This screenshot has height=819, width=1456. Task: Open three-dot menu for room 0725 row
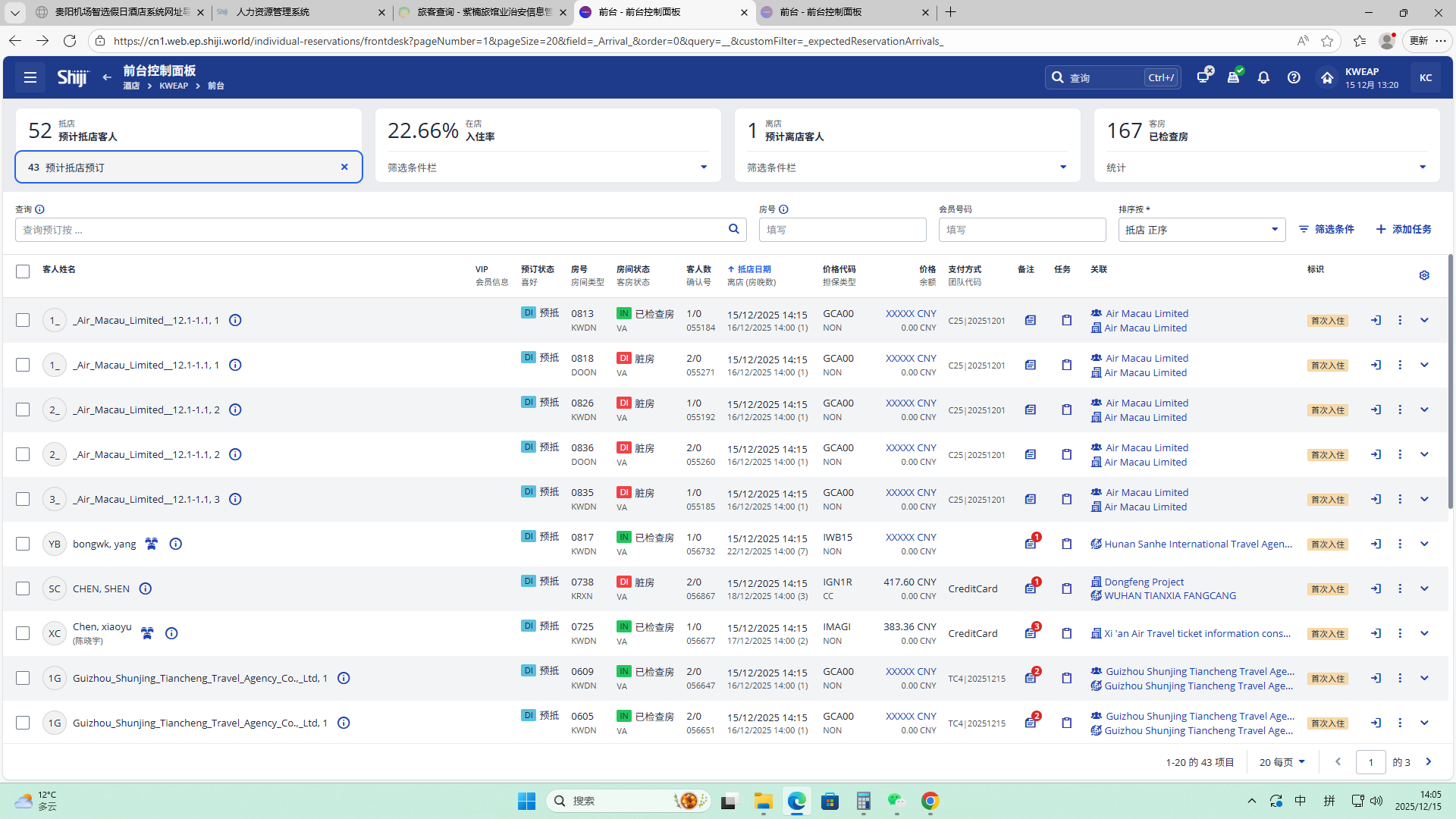tap(1400, 633)
